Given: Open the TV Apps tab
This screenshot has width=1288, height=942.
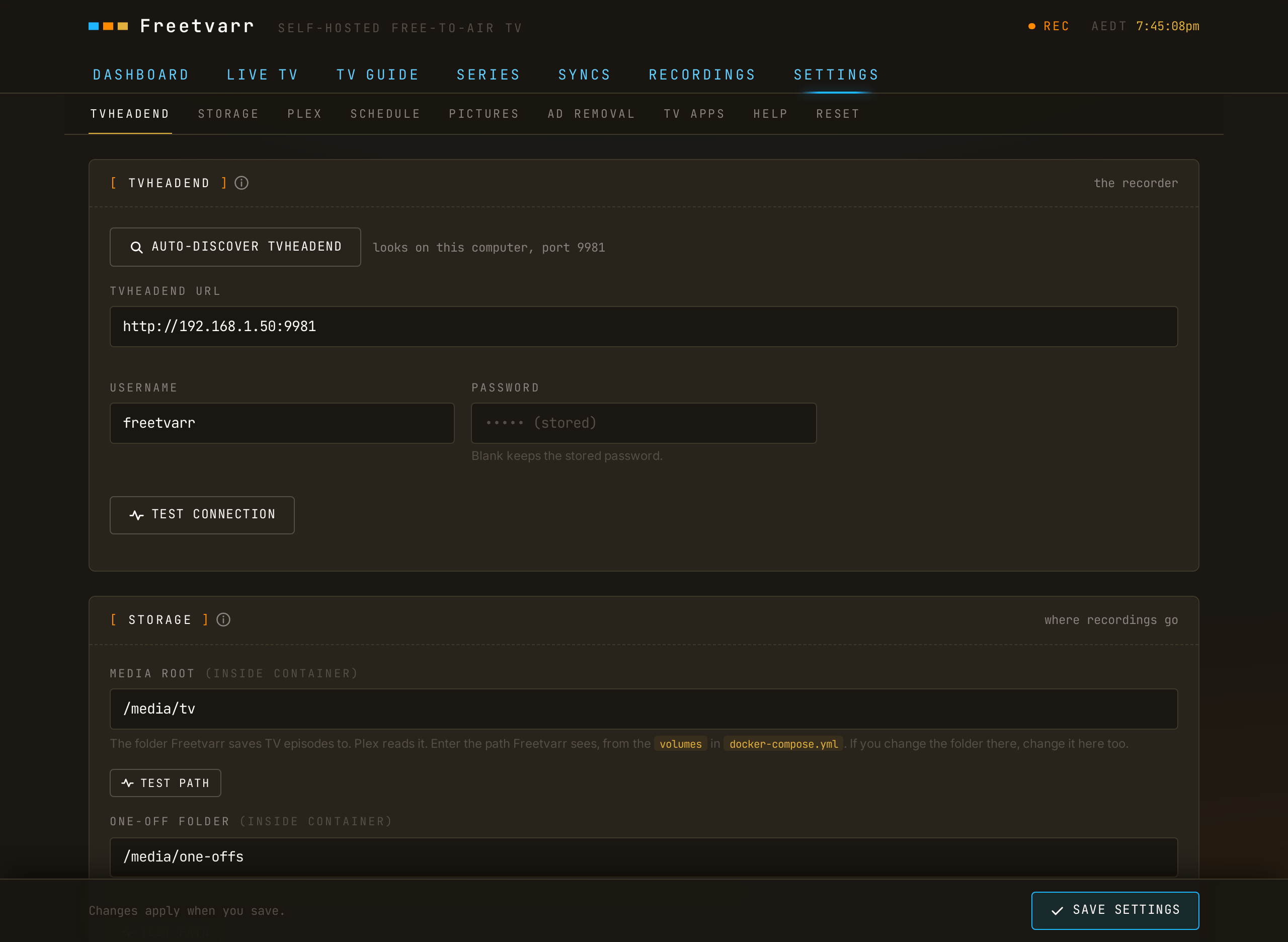Looking at the screenshot, I should point(694,114).
